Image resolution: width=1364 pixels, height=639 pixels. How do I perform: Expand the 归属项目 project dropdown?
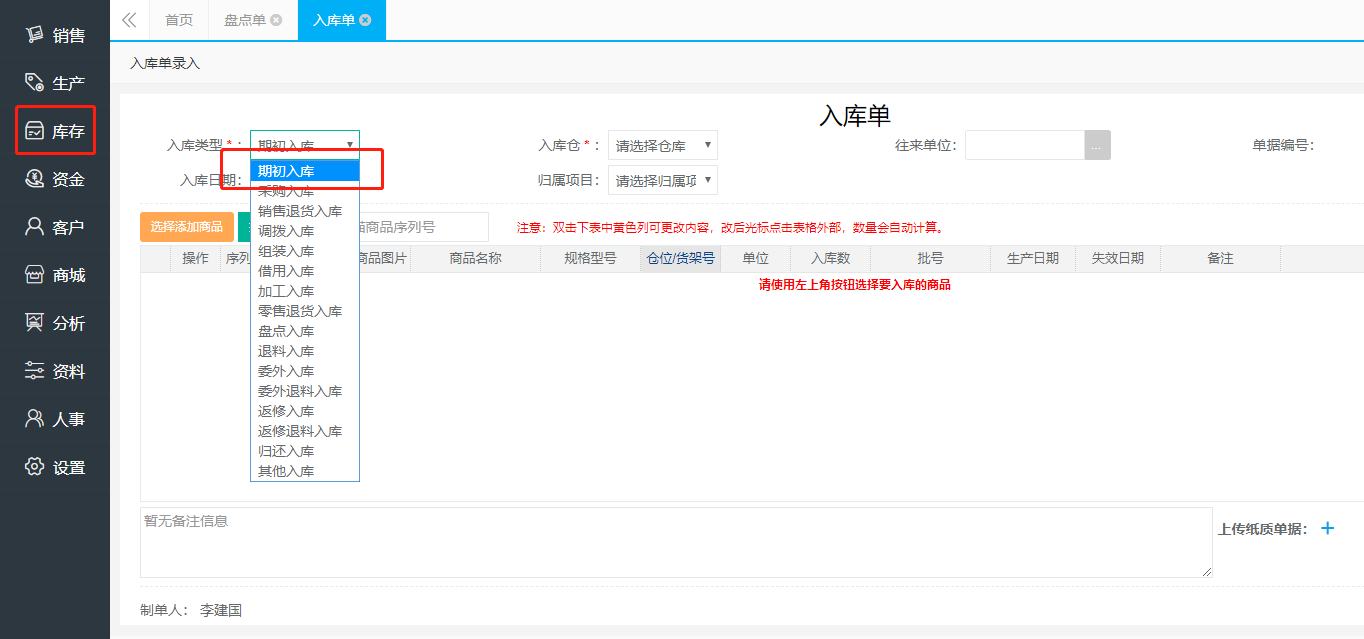coord(662,181)
